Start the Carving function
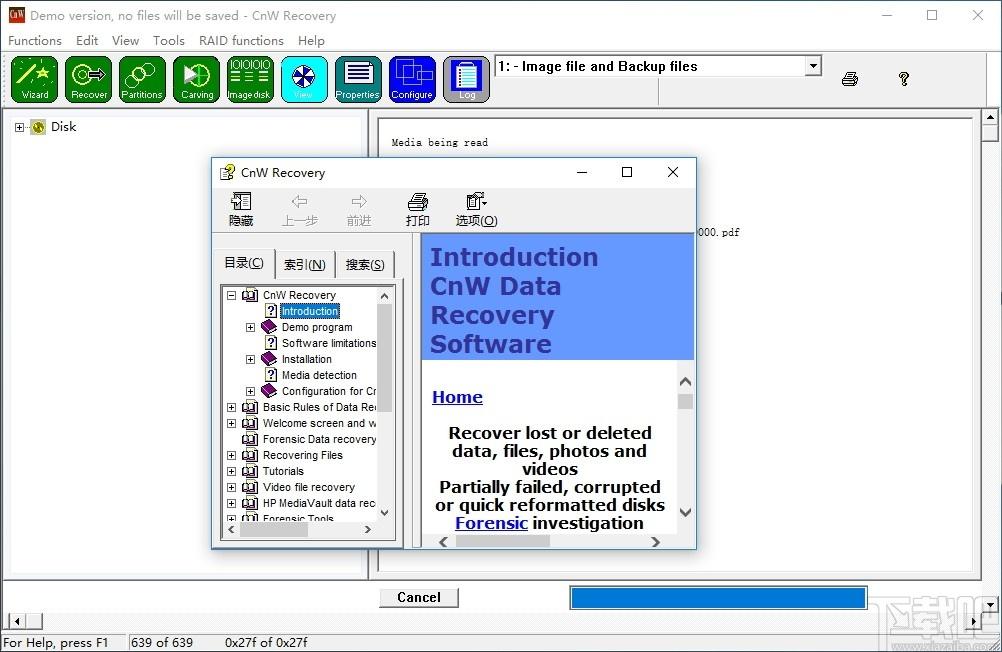The width and height of the screenshot is (1002, 652). click(196, 79)
